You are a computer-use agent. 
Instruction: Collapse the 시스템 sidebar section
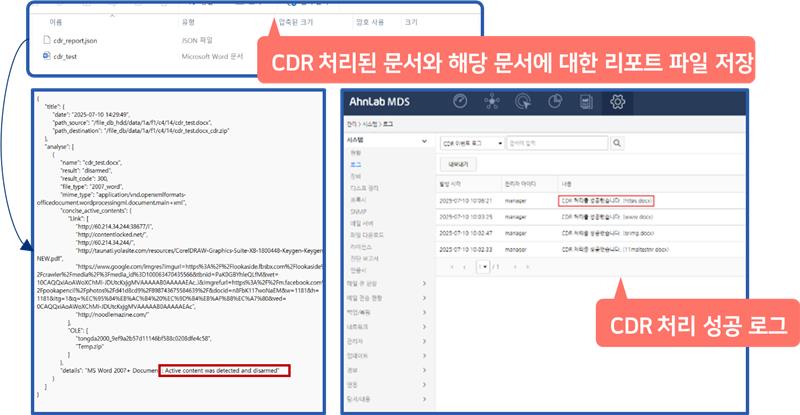425,141
